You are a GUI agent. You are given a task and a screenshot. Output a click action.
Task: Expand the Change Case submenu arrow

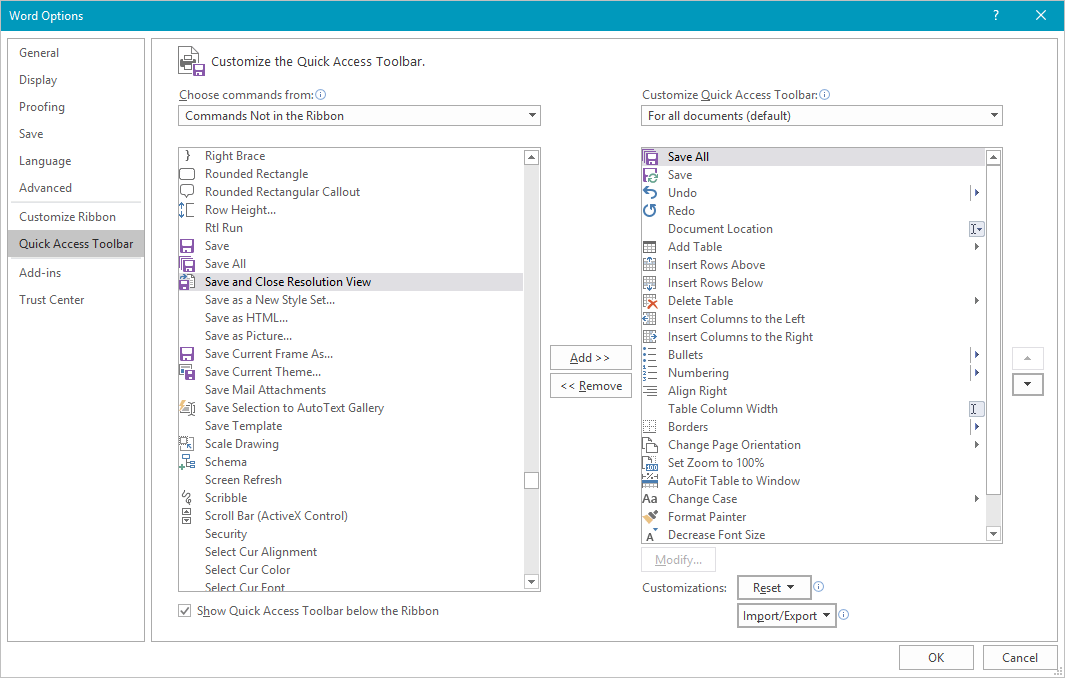coord(977,499)
